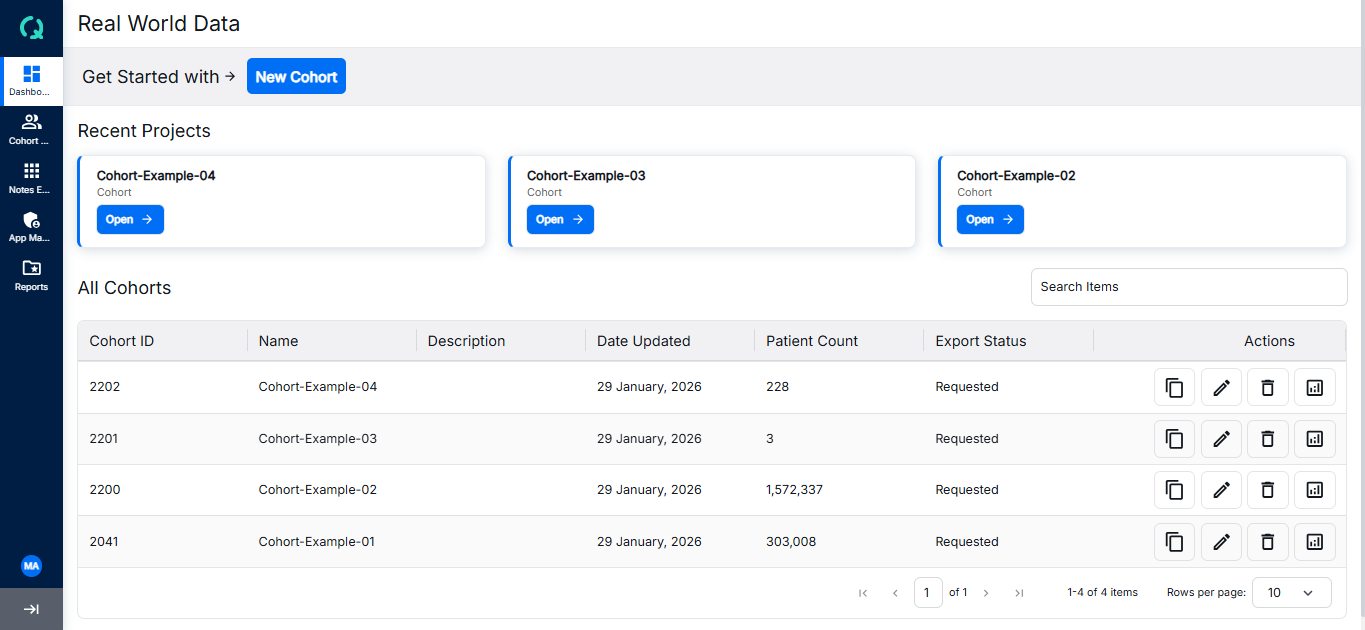Go to the next page of results
This screenshot has width=1365, height=630.
tap(986, 593)
